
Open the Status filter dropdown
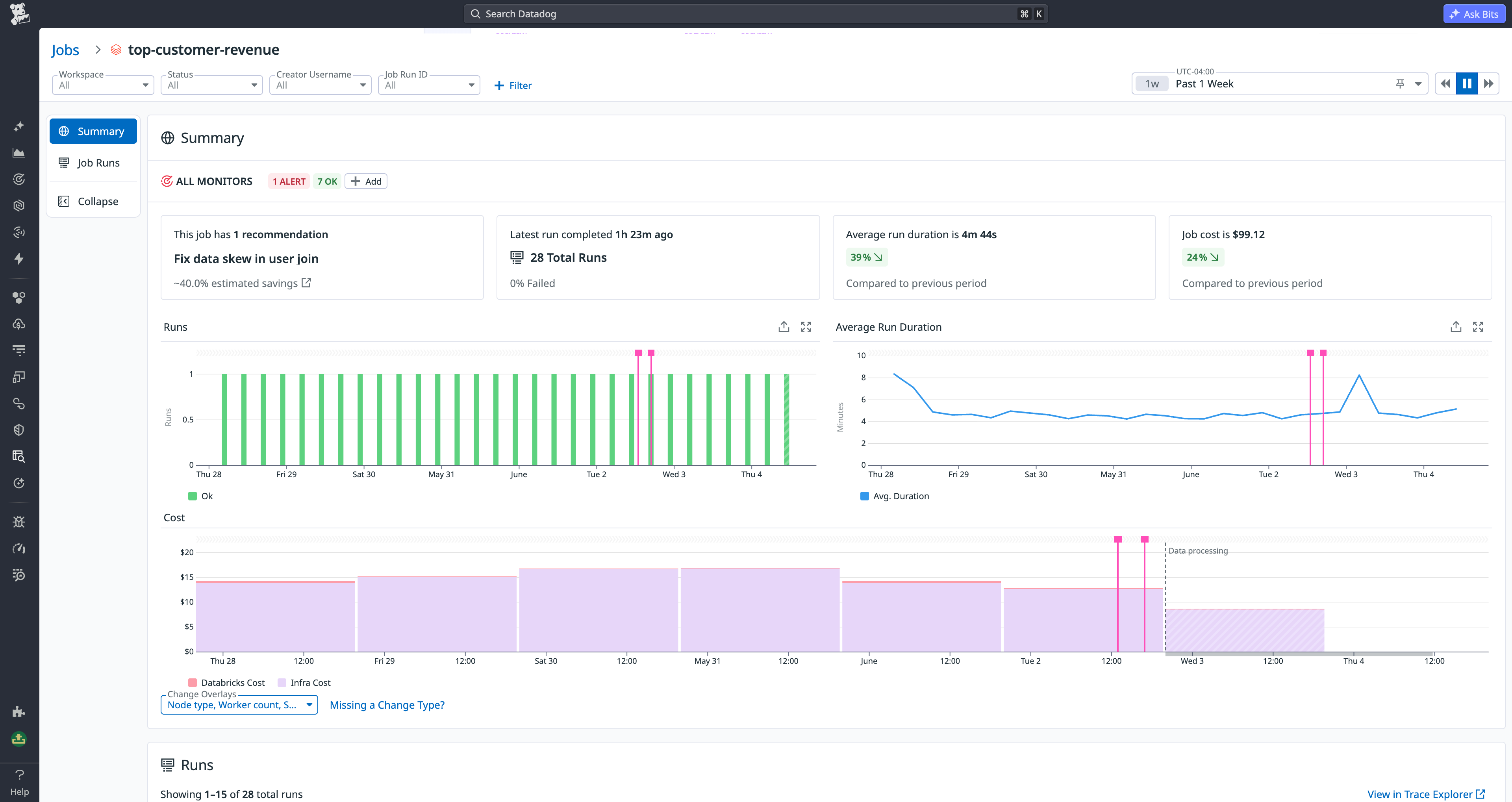(212, 85)
